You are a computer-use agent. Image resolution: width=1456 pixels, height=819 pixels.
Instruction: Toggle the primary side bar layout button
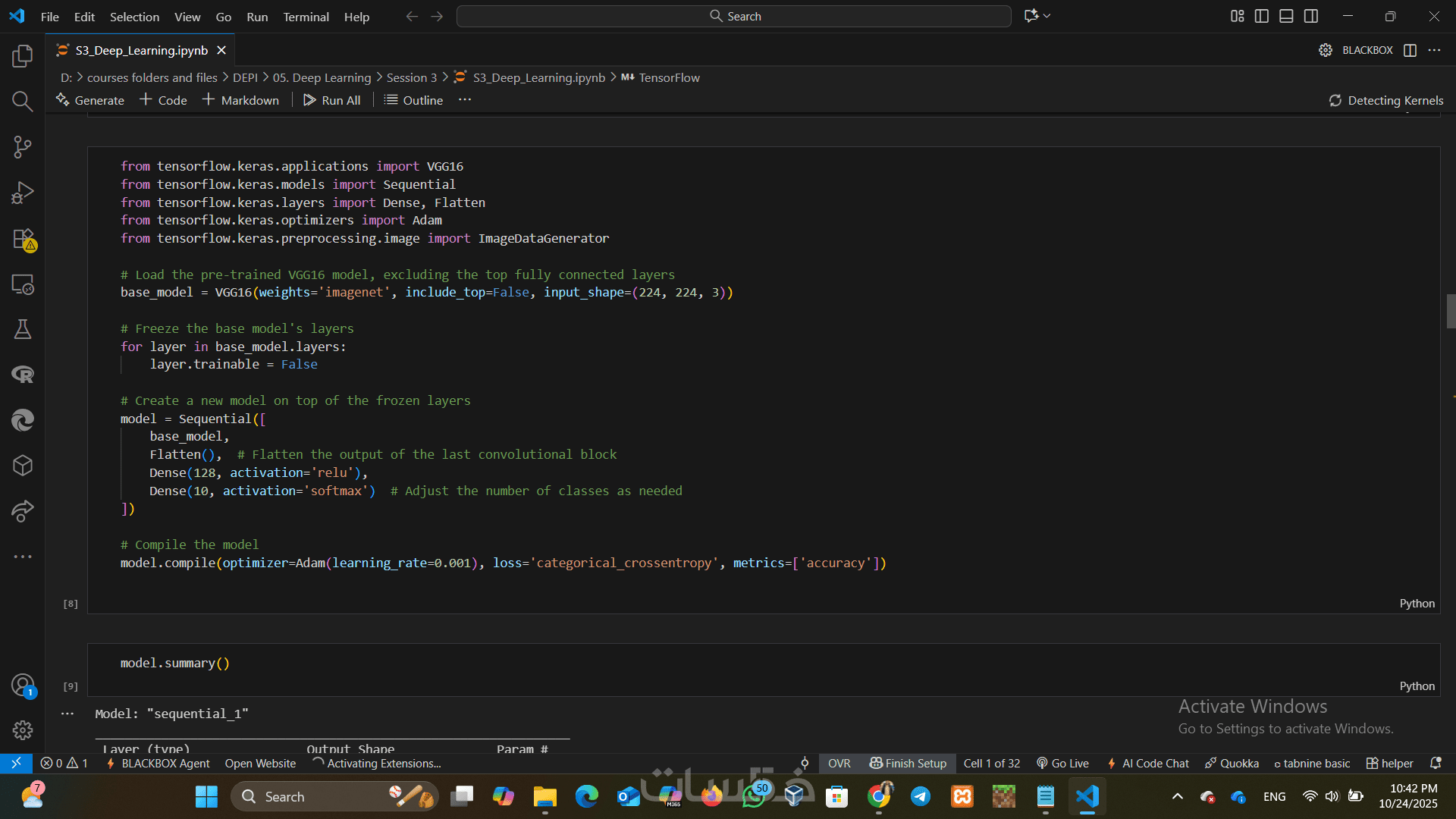point(1262,16)
